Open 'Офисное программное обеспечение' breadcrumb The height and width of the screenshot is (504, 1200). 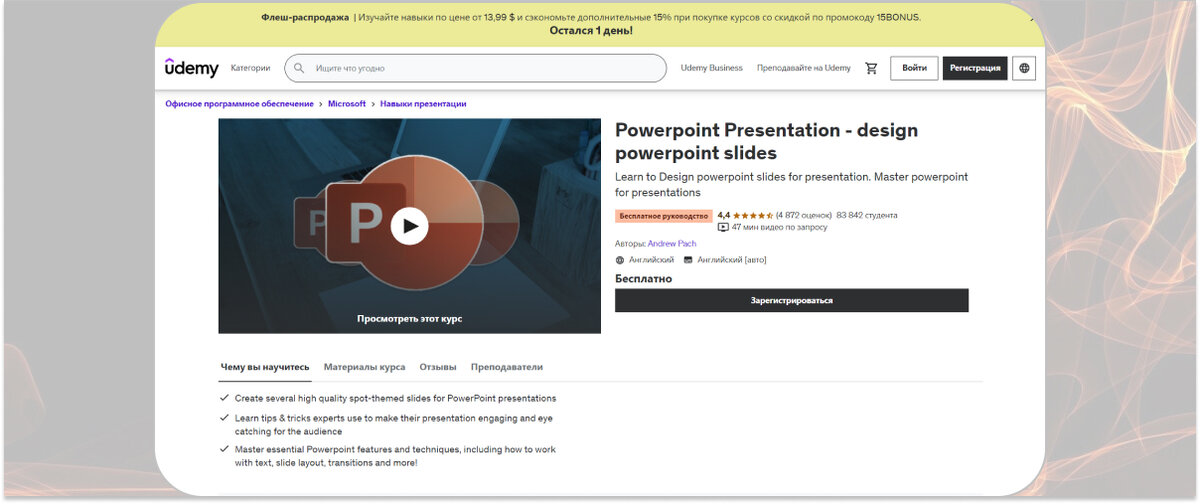click(x=239, y=104)
